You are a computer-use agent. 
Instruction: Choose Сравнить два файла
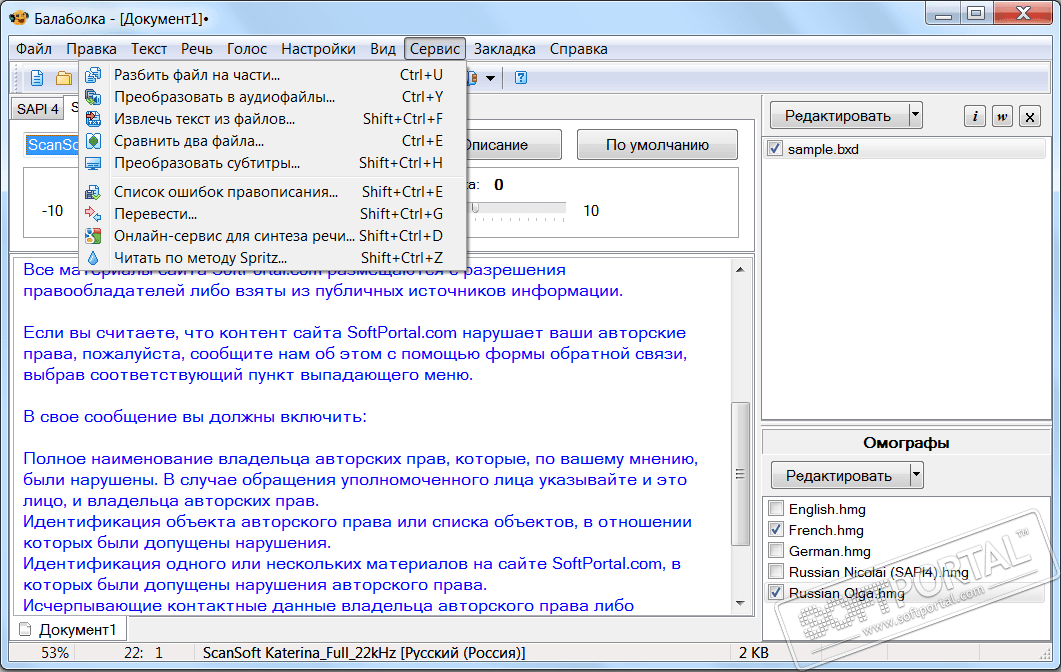pyautogui.click(x=273, y=141)
